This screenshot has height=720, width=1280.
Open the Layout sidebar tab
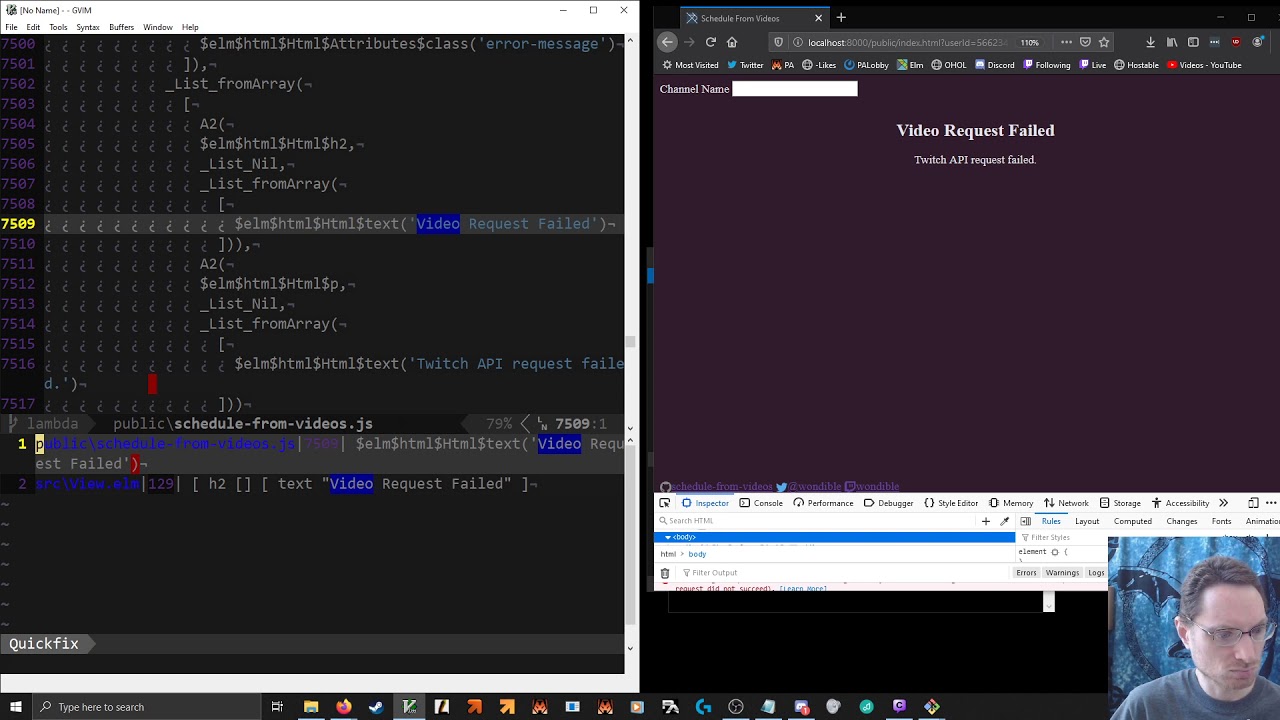pyautogui.click(x=1087, y=521)
